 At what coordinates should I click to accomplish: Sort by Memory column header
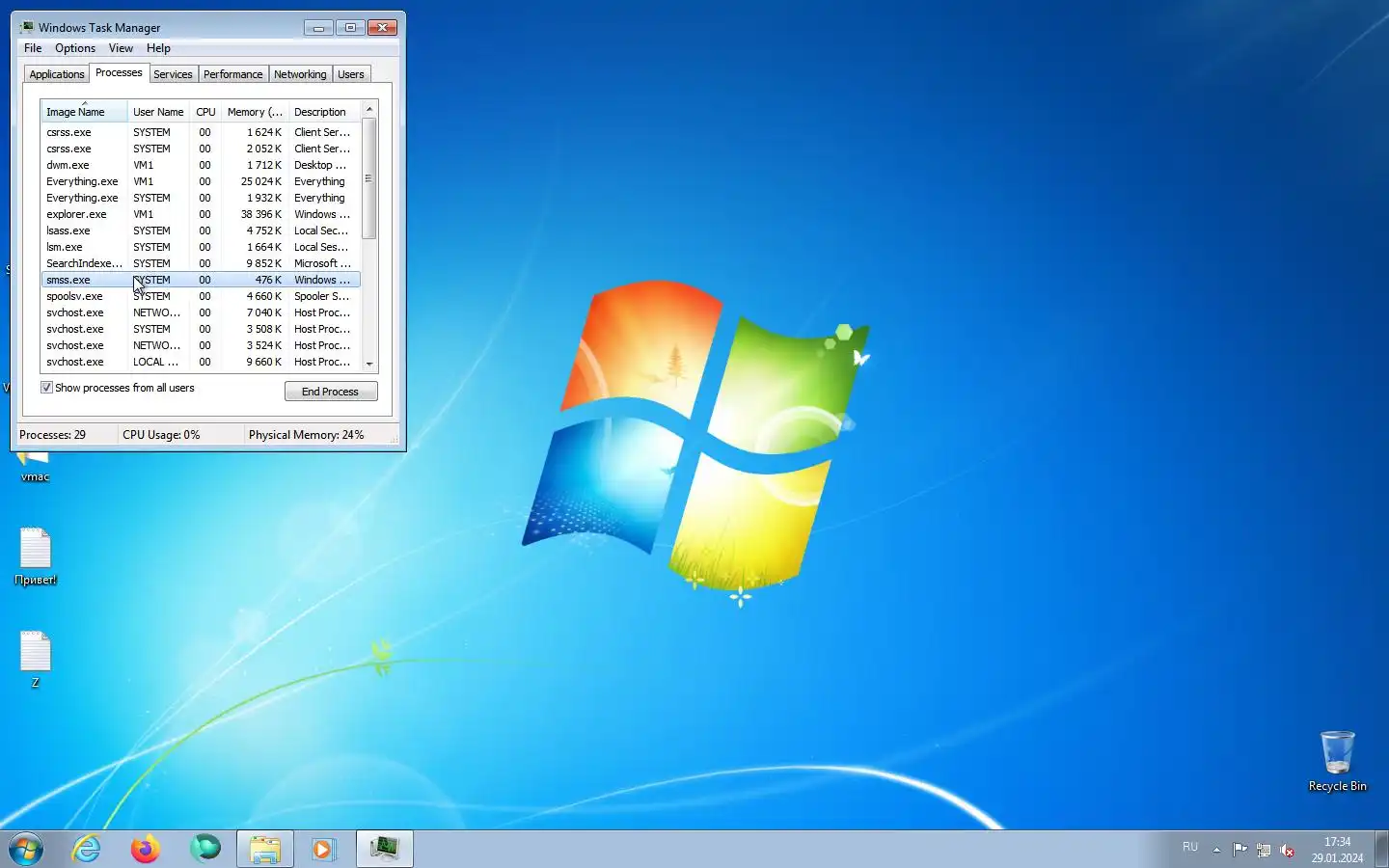pyautogui.click(x=255, y=112)
